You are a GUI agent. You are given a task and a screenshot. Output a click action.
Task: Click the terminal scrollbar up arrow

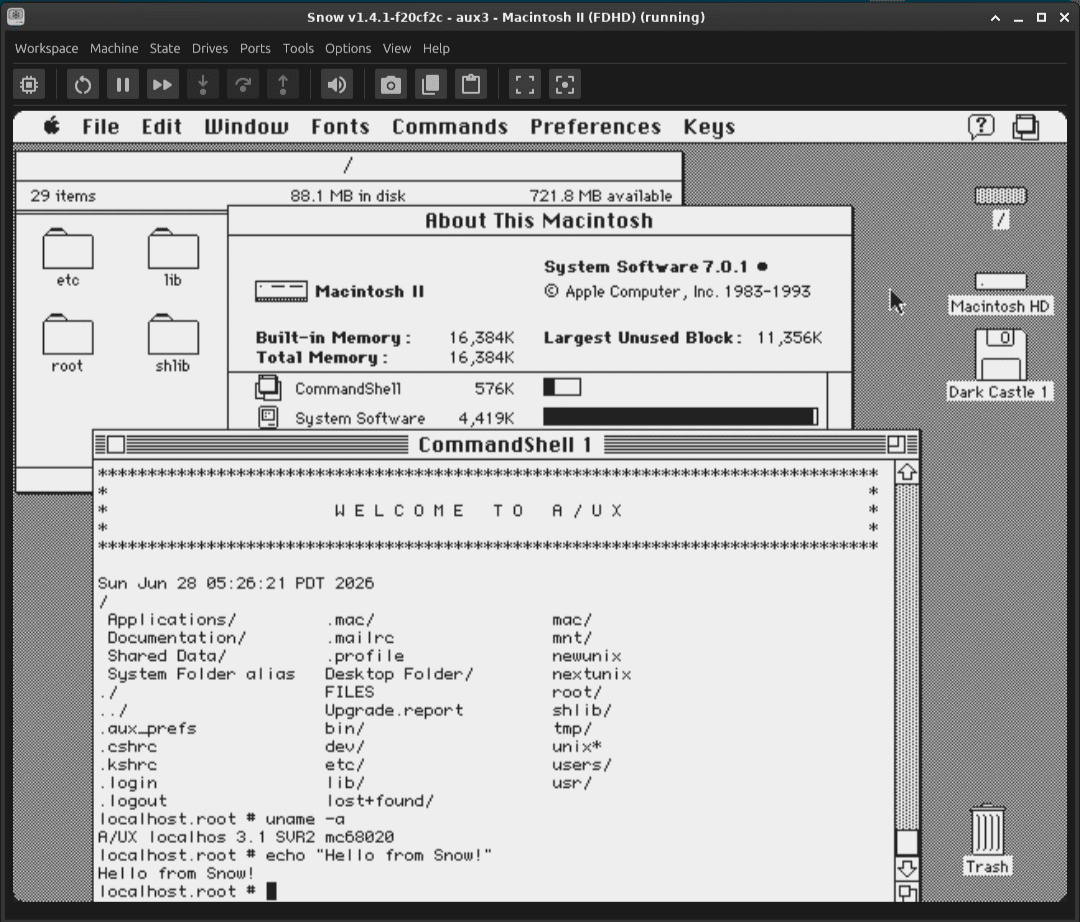click(x=907, y=472)
